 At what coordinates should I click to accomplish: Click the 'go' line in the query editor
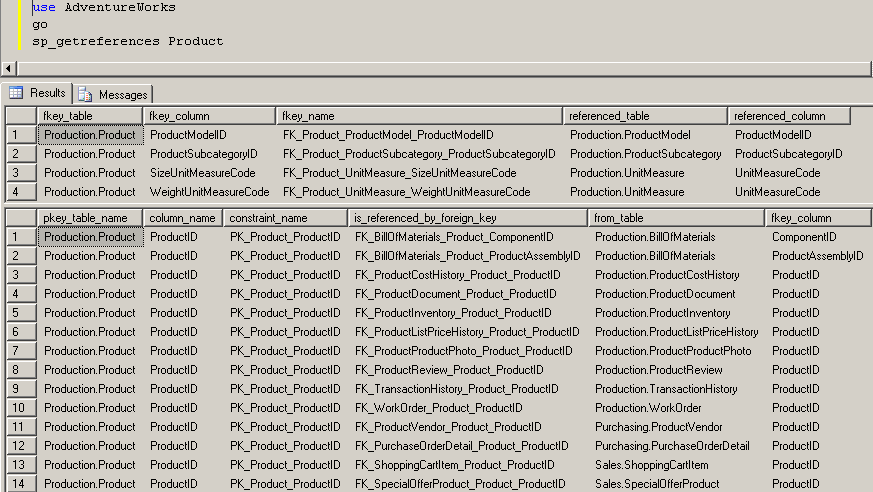40,24
